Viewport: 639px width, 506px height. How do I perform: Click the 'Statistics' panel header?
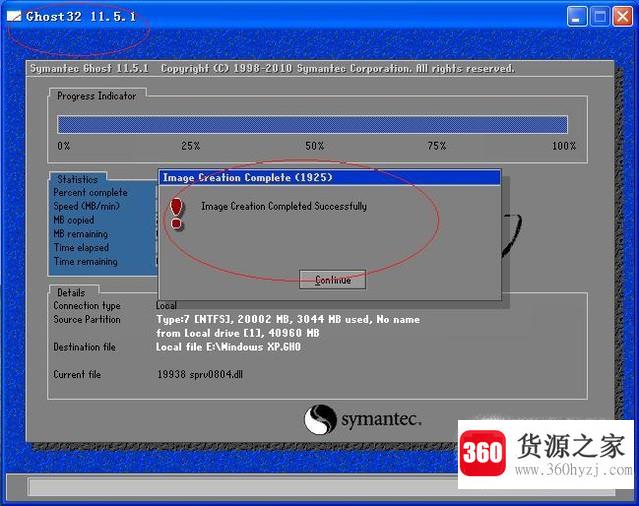pyautogui.click(x=77, y=179)
